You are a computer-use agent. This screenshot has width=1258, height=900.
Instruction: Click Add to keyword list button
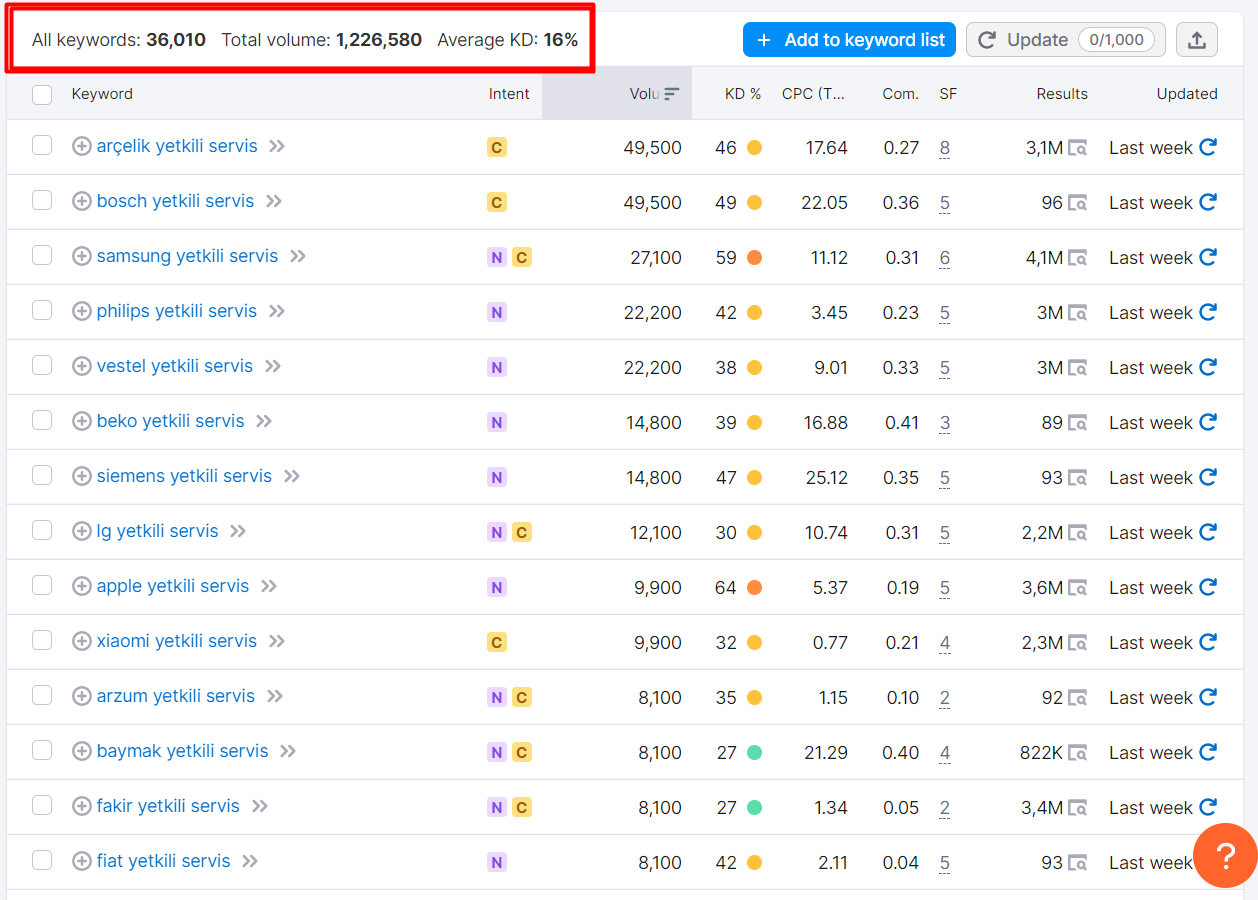pos(850,40)
